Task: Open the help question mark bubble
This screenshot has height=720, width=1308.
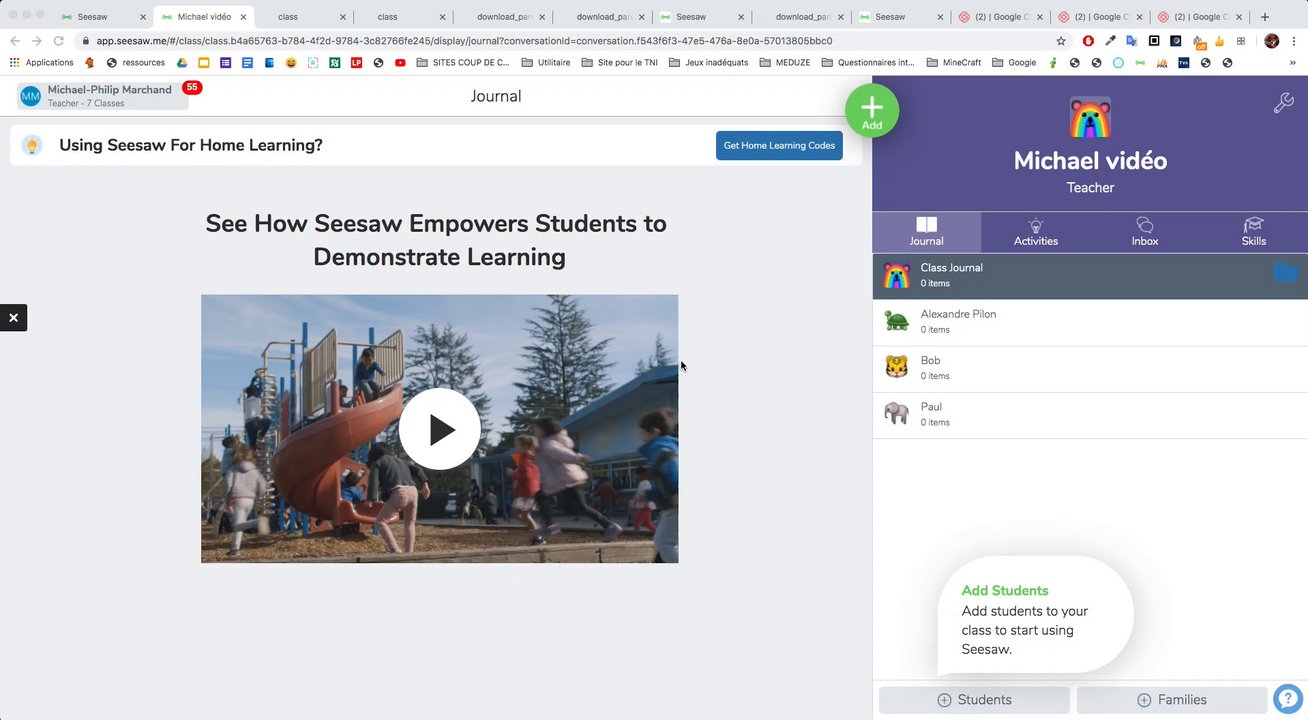Action: click(x=1287, y=699)
